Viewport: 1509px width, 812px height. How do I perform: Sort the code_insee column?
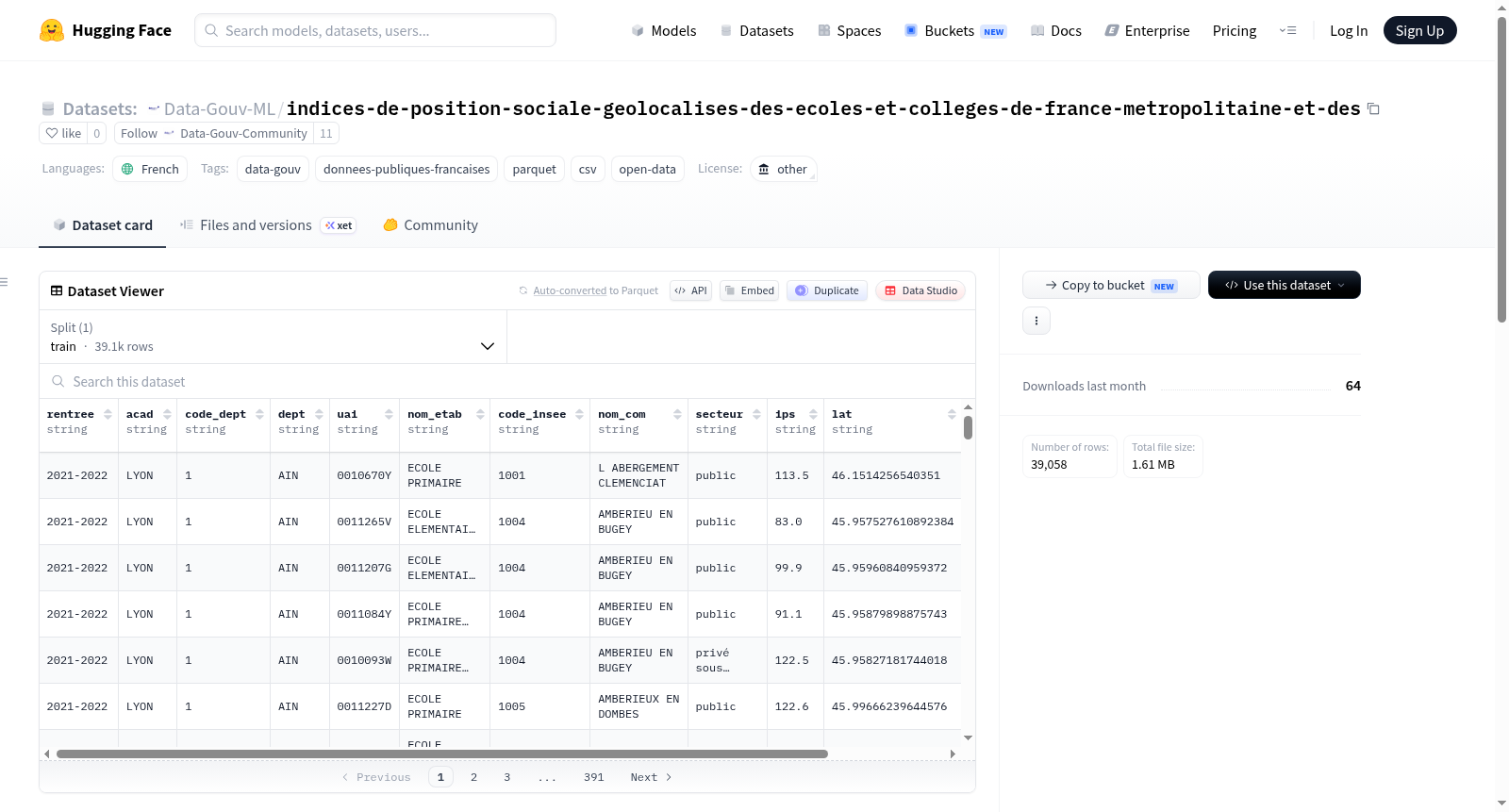[x=579, y=414]
